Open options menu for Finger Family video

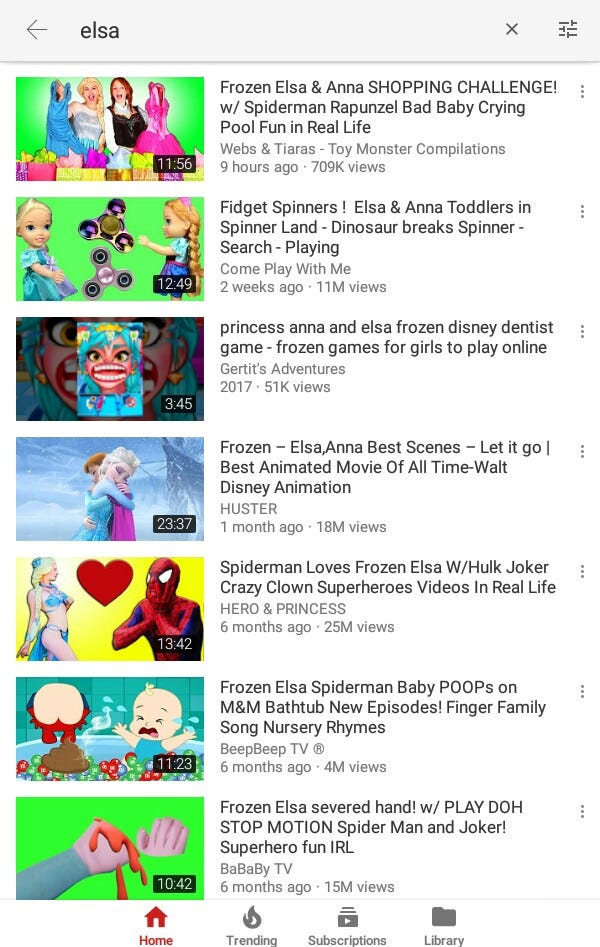pos(582,692)
